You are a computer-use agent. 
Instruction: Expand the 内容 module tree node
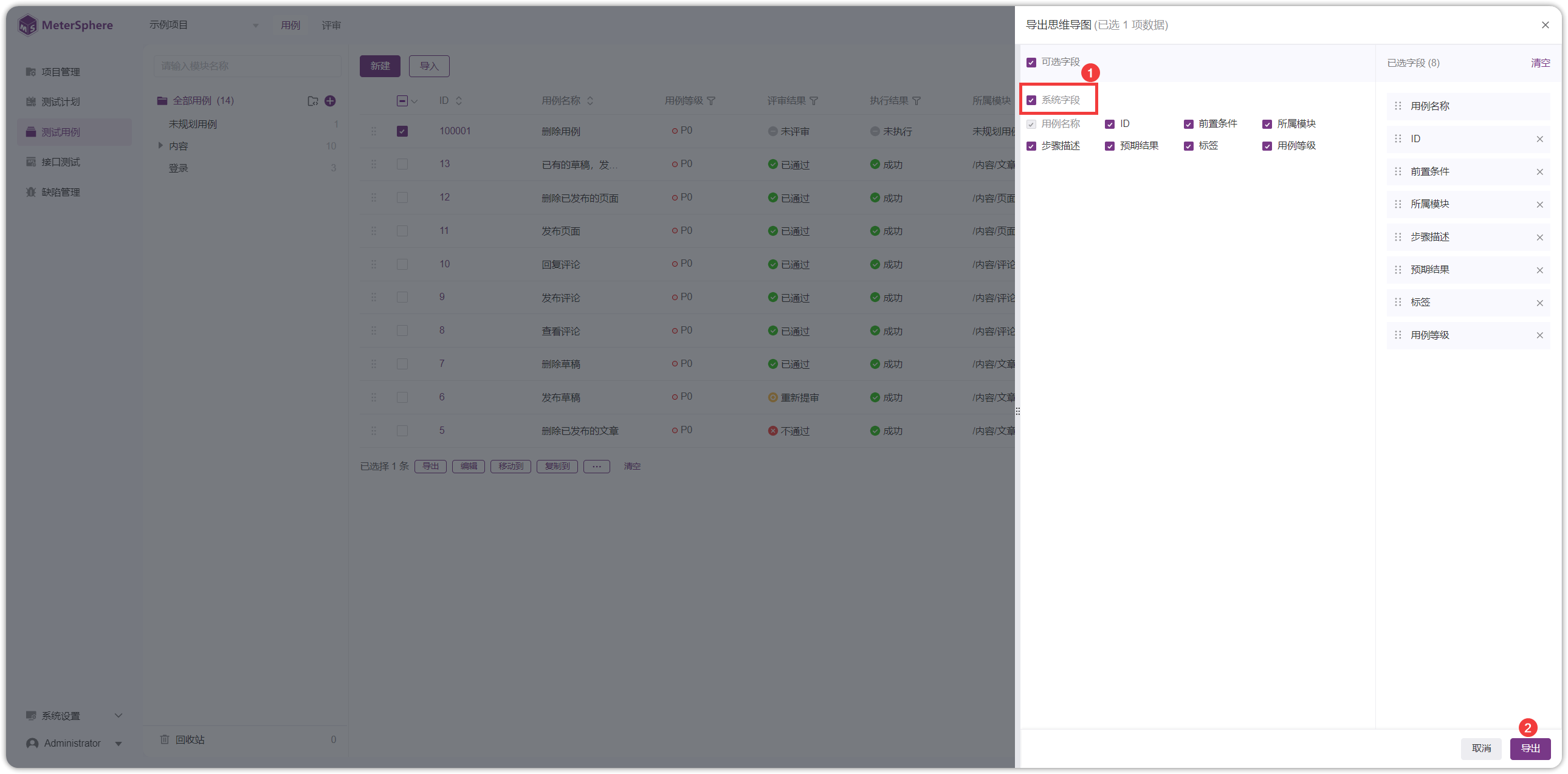coord(160,145)
